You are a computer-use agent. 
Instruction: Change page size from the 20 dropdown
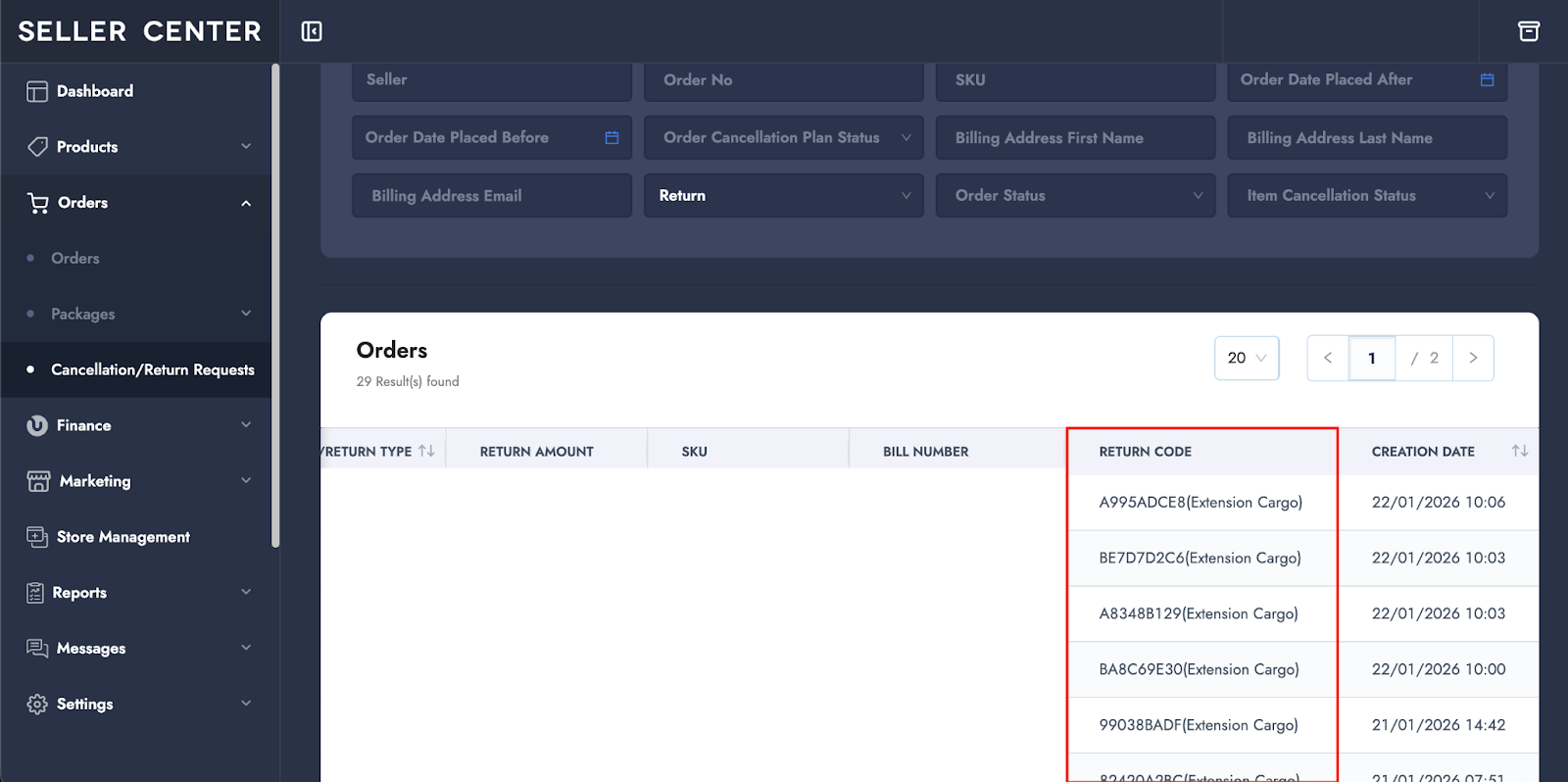1246,358
